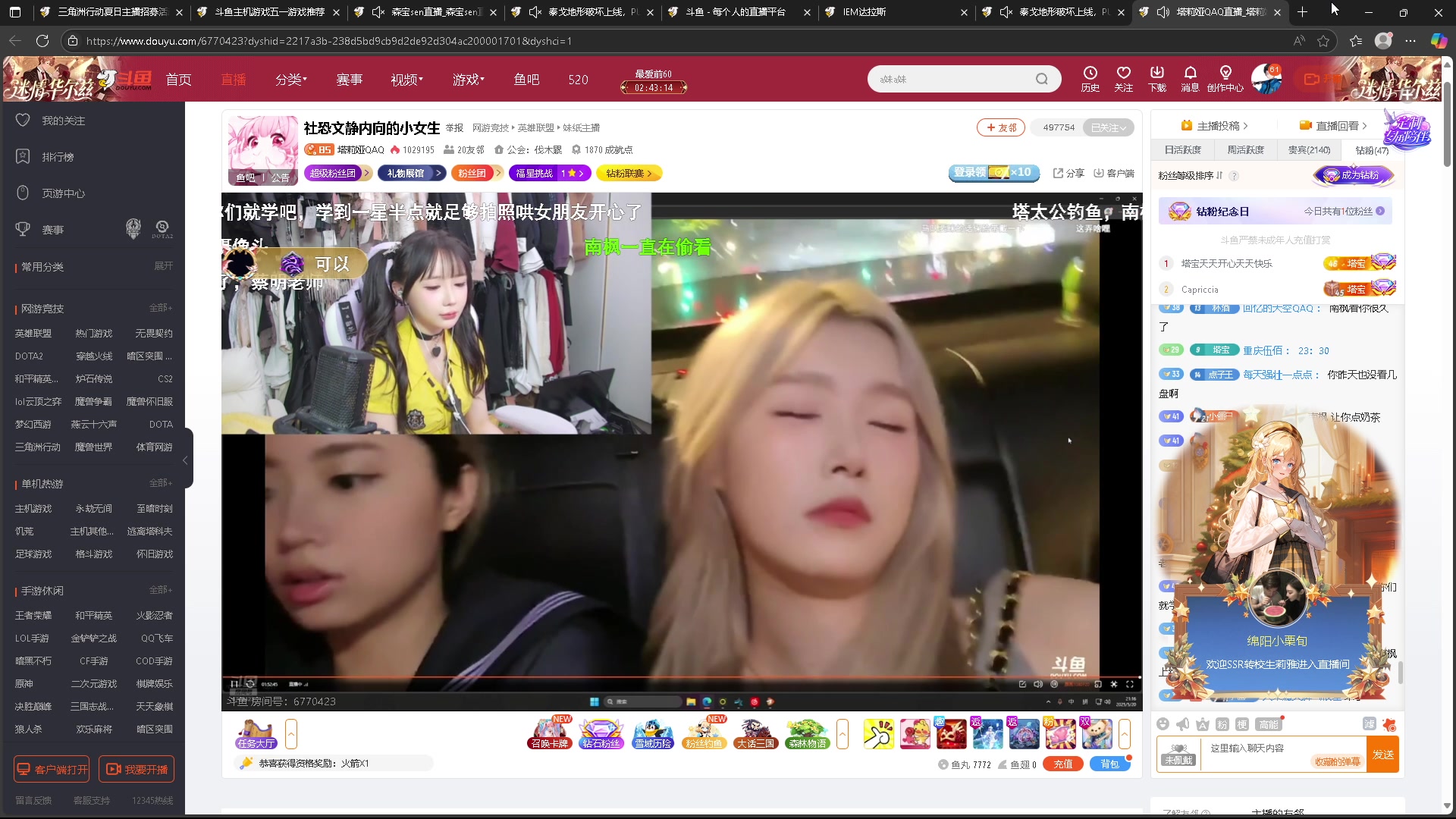This screenshot has width=1456, height=819.
Task: Click the red splash effects icon in chat toolbar
Action: [1389, 724]
